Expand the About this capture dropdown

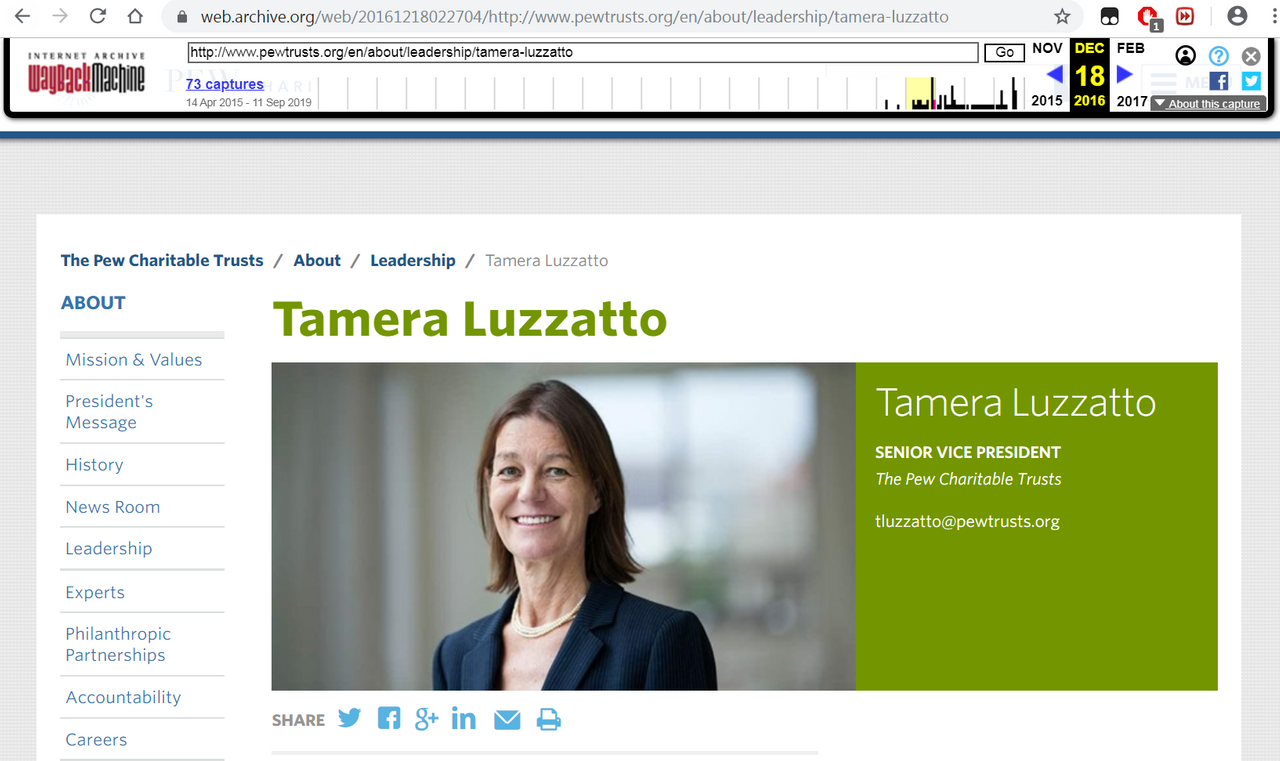(1208, 104)
